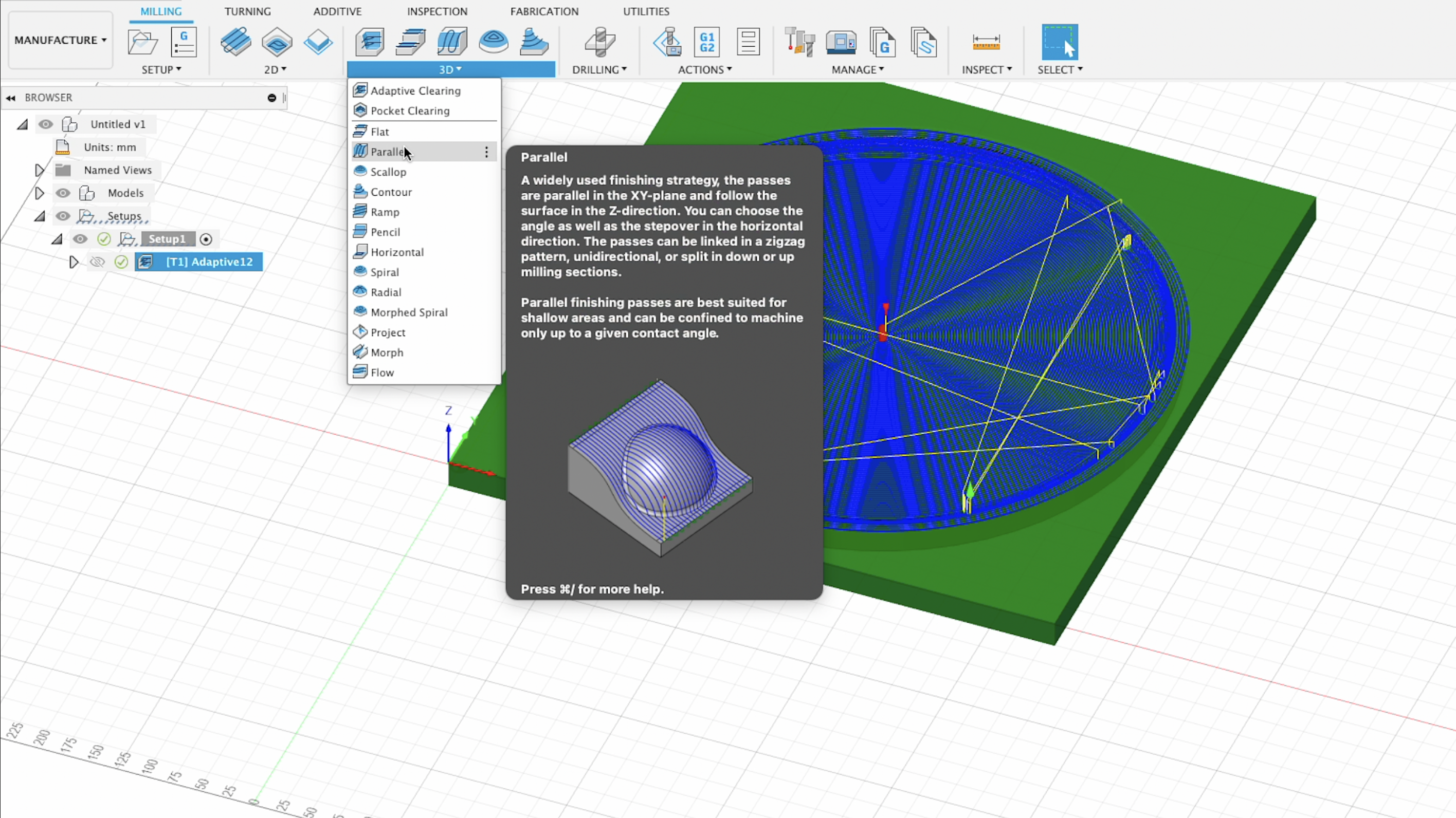
Task: Open the Tool Library icon
Action: [799, 42]
